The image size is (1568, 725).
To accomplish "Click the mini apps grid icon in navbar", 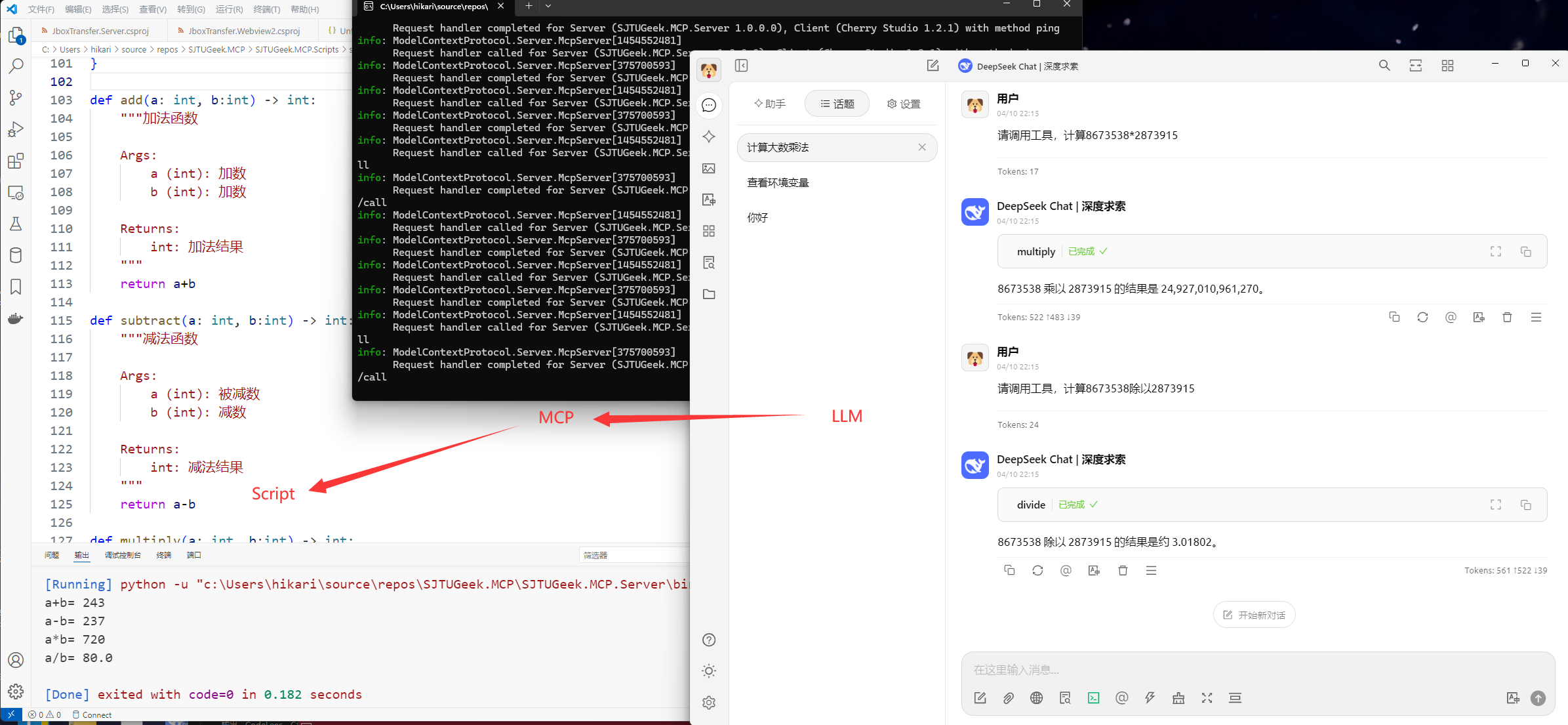I will click(x=1447, y=66).
